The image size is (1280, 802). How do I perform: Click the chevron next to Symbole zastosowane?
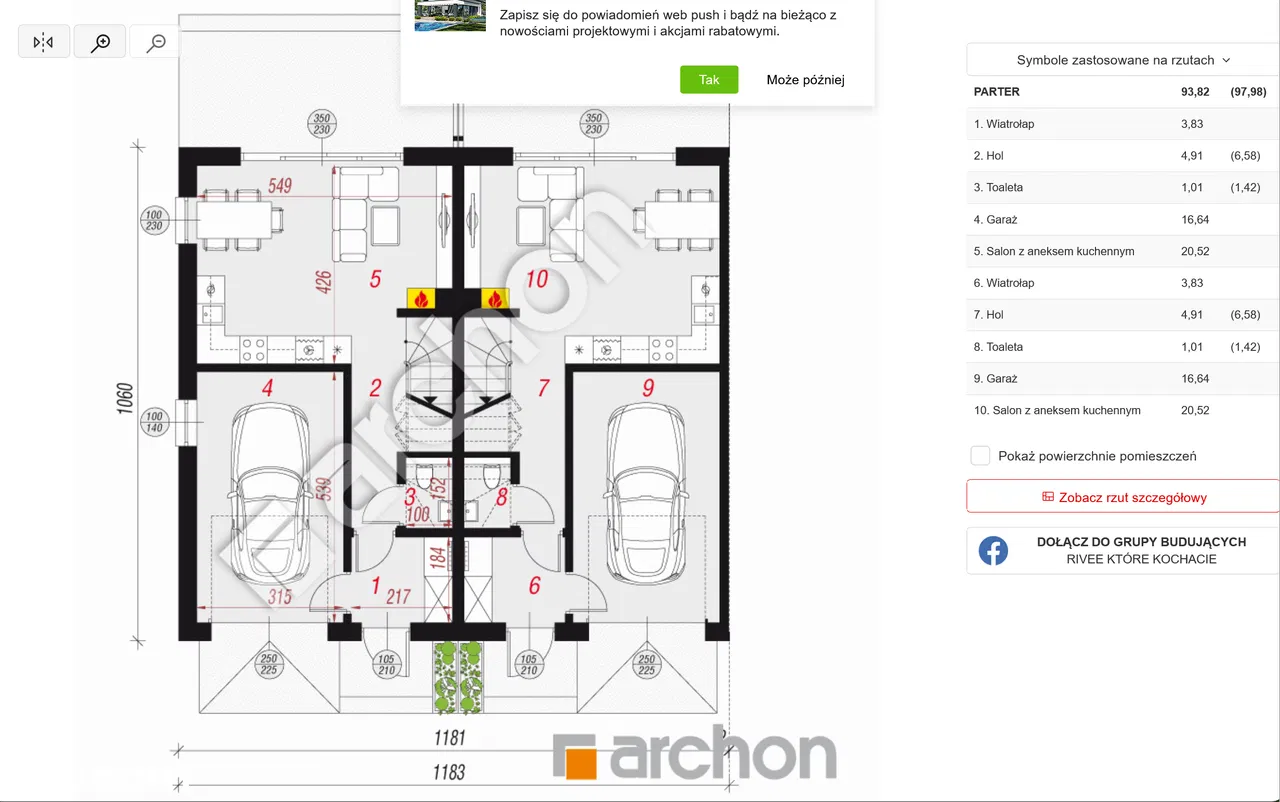tap(1226, 60)
